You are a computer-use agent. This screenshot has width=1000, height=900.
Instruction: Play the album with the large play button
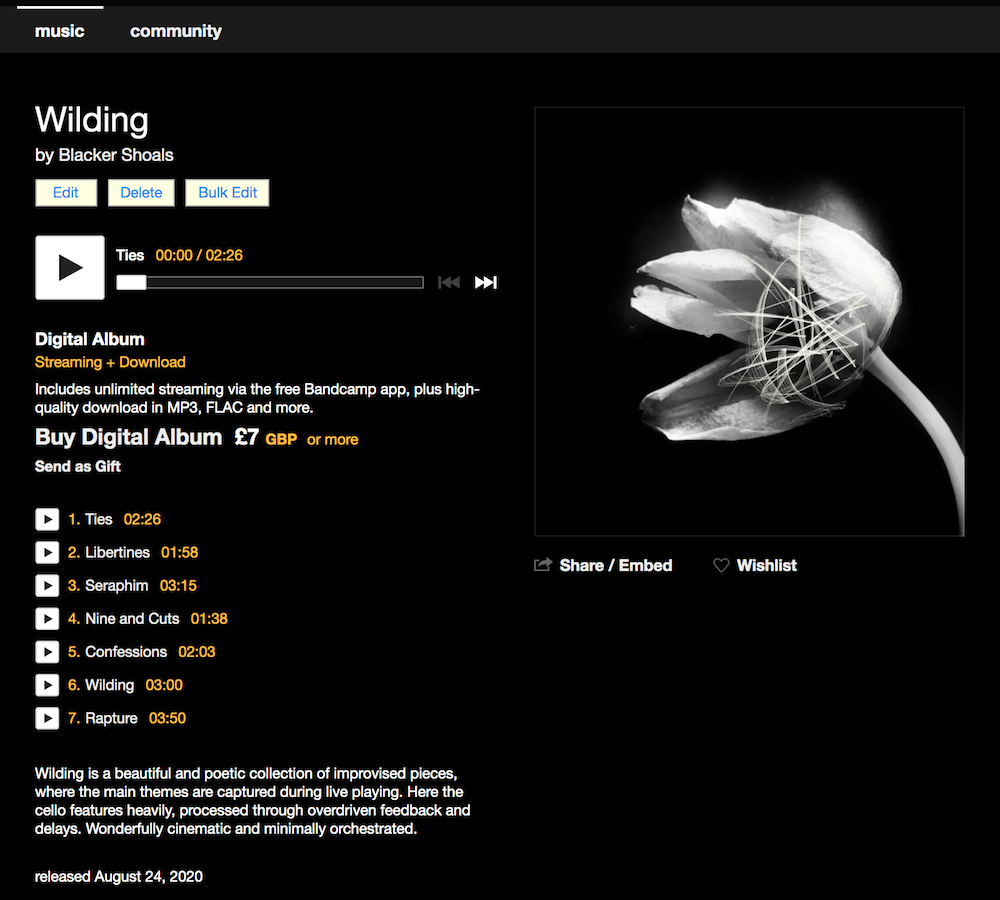pyautogui.click(x=70, y=267)
